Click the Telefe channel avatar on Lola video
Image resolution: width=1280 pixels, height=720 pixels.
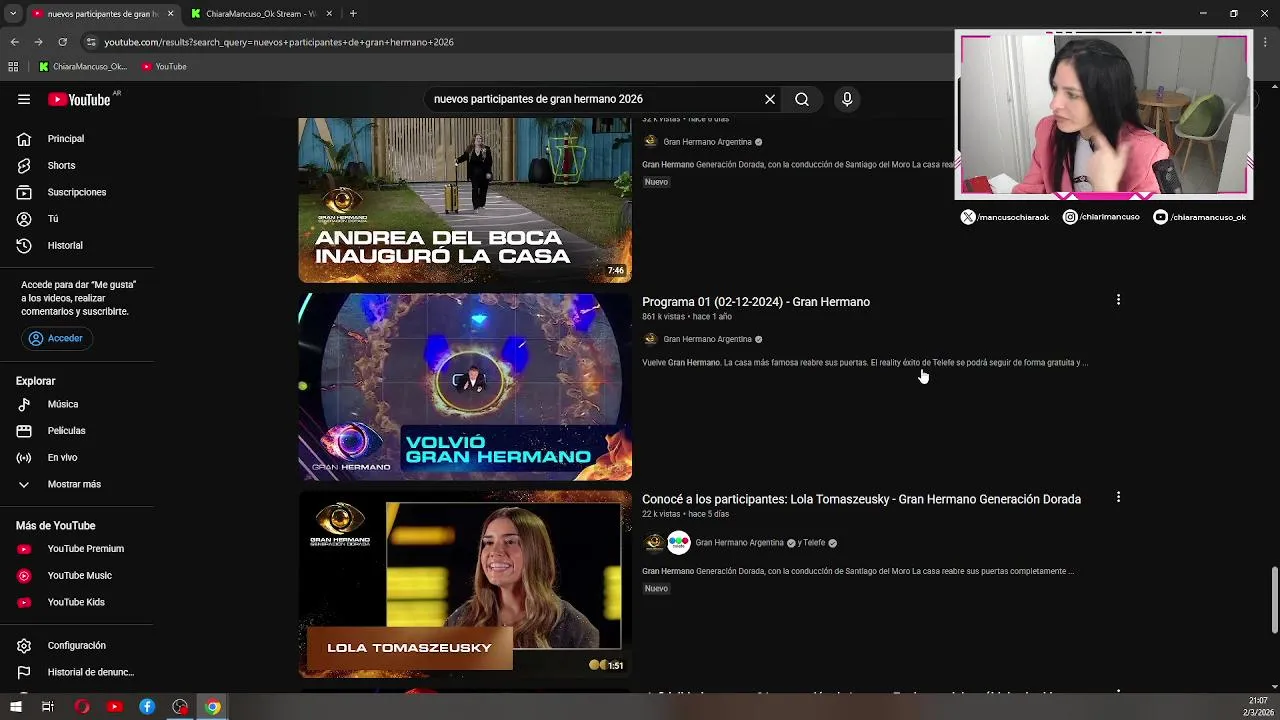[679, 543]
